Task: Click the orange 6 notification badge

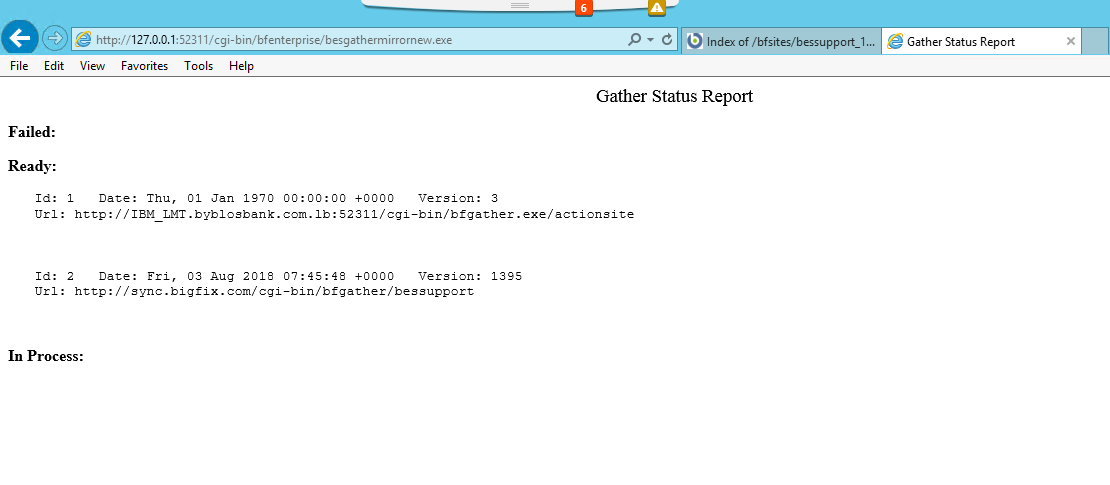Action: click(583, 8)
